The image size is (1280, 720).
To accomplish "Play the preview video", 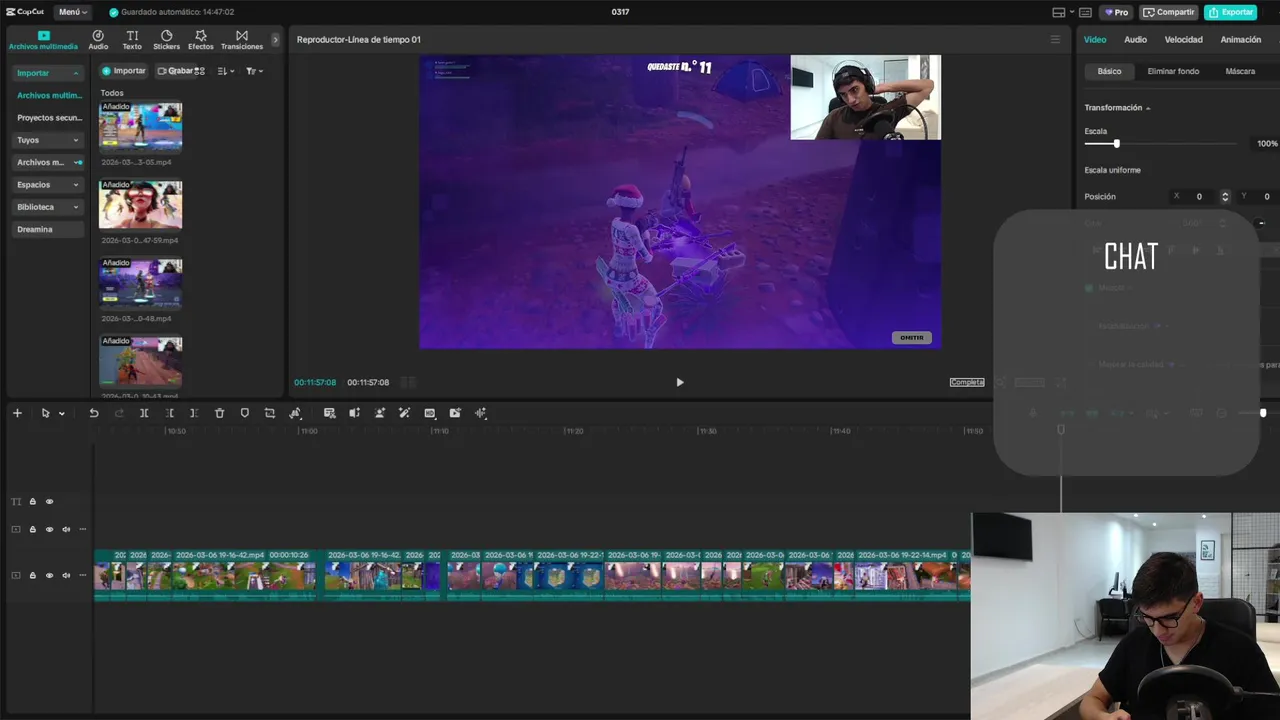I will (x=680, y=382).
